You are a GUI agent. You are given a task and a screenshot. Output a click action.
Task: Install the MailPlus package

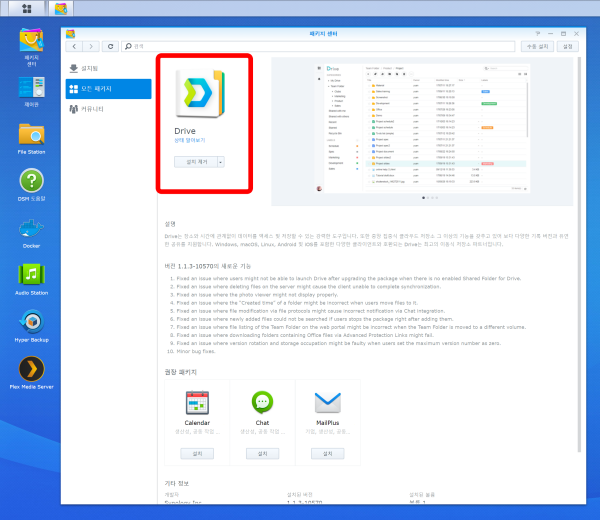(x=328, y=453)
